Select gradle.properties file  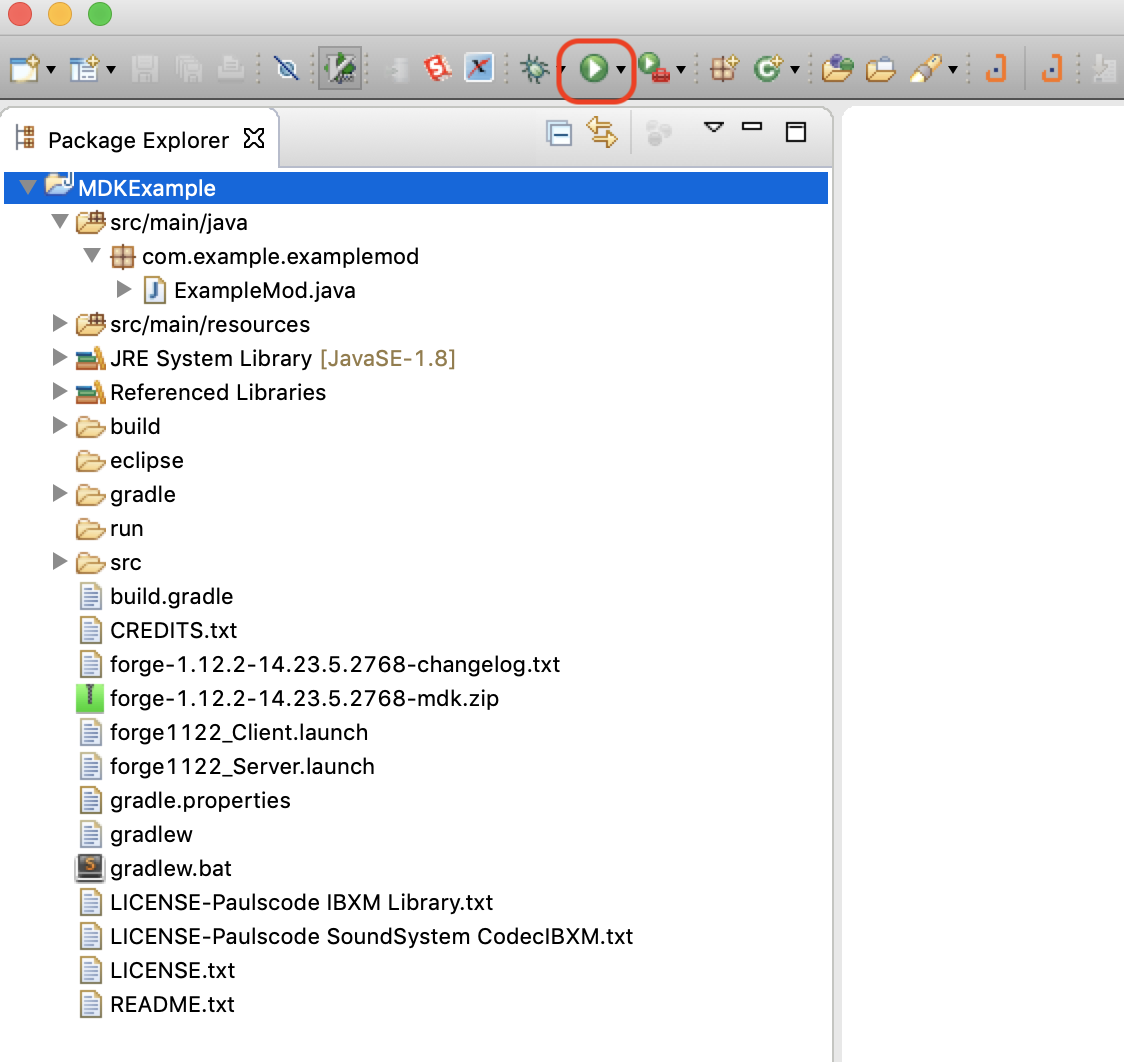coord(200,800)
